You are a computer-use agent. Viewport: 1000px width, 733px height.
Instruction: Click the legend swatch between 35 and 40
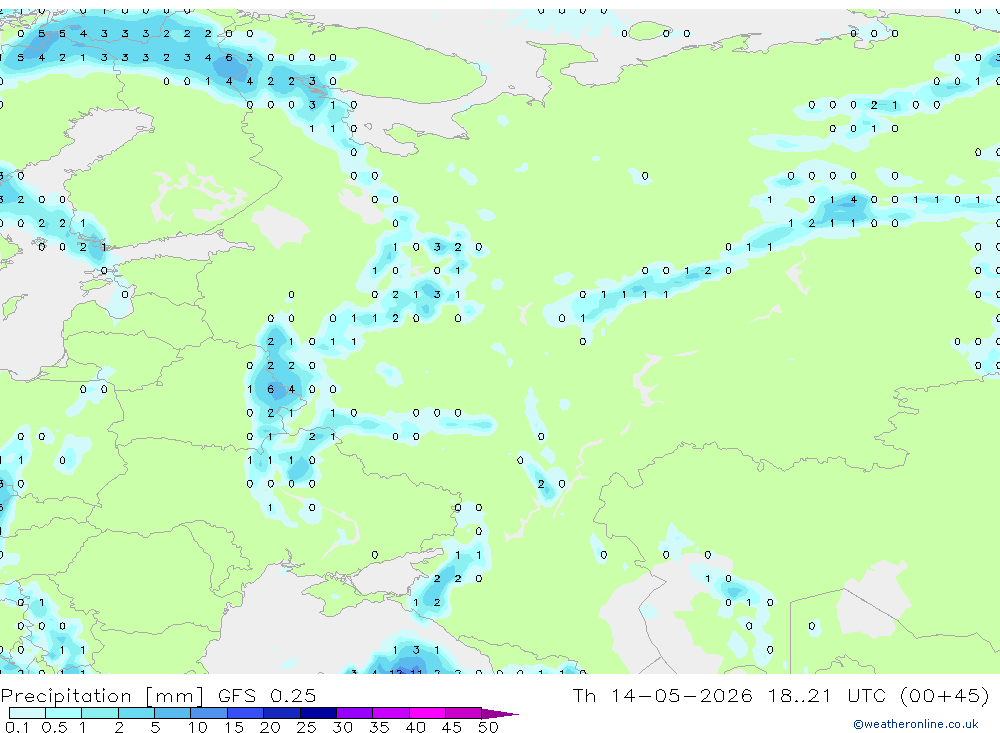point(391,713)
